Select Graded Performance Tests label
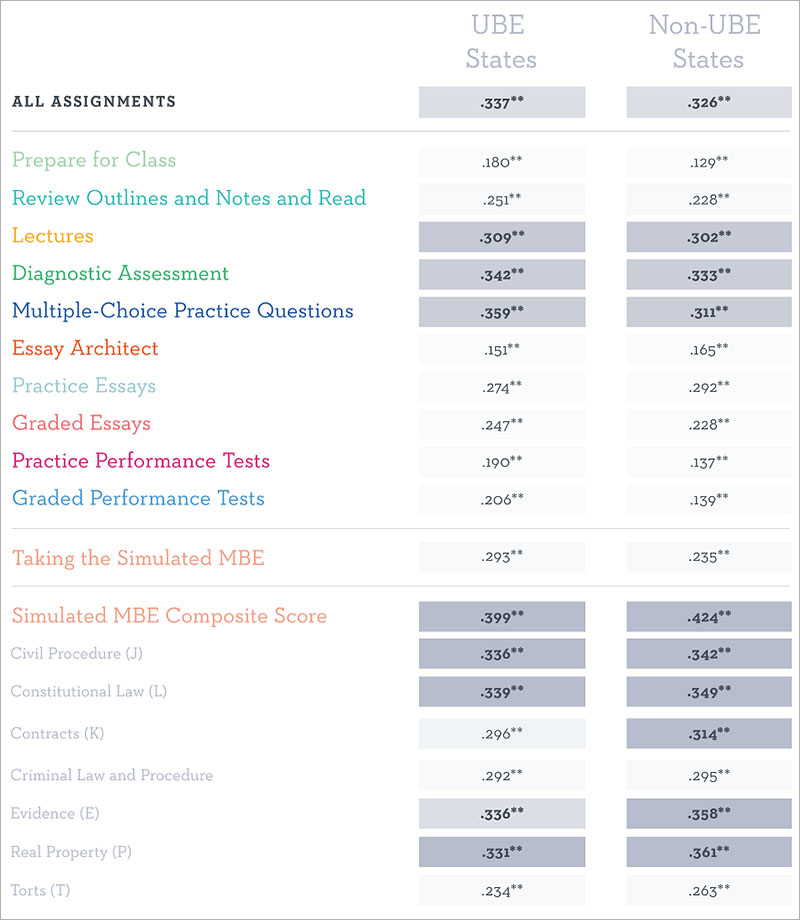Viewport: 800px width, 920px height. pos(138,498)
